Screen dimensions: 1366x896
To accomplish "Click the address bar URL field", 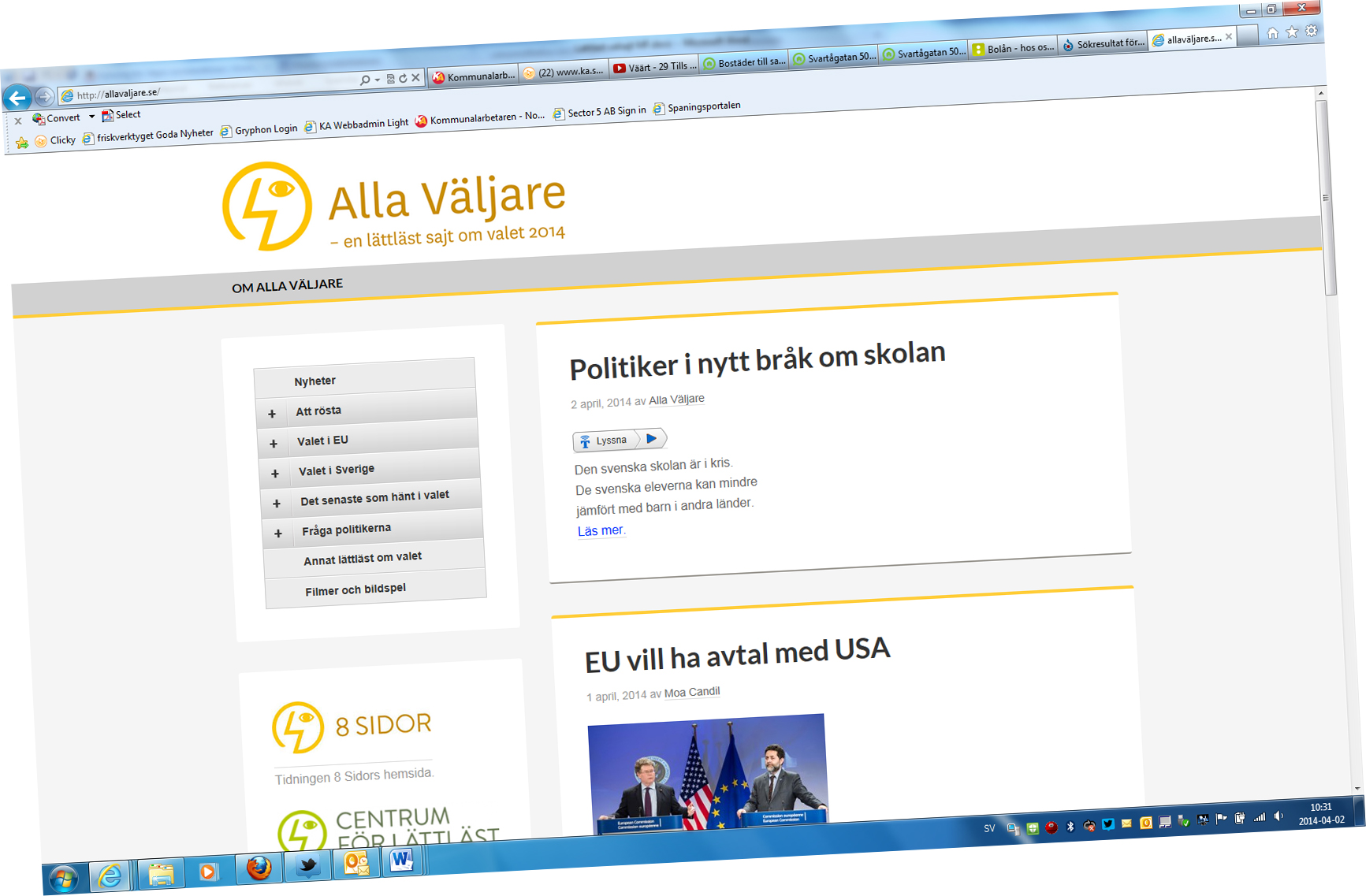I will pyautogui.click(x=213, y=87).
